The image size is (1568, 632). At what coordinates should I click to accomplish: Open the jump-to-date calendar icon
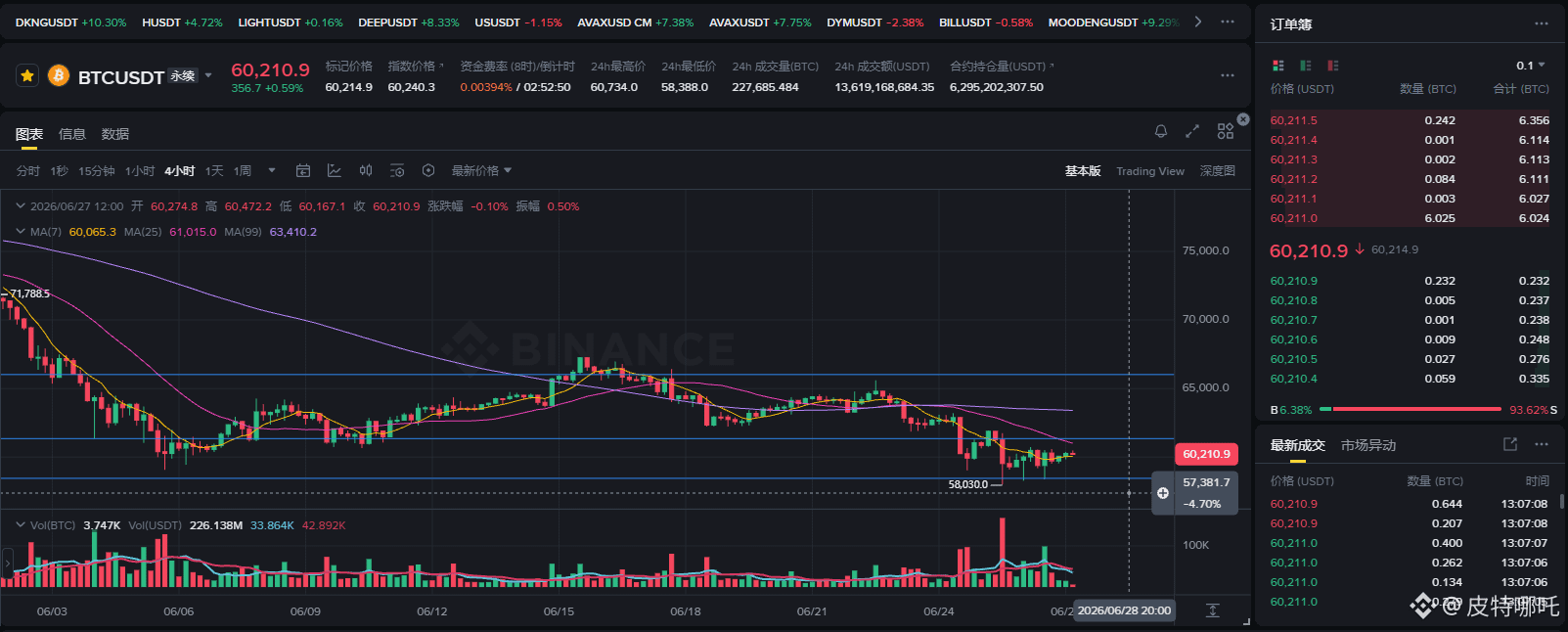click(303, 171)
